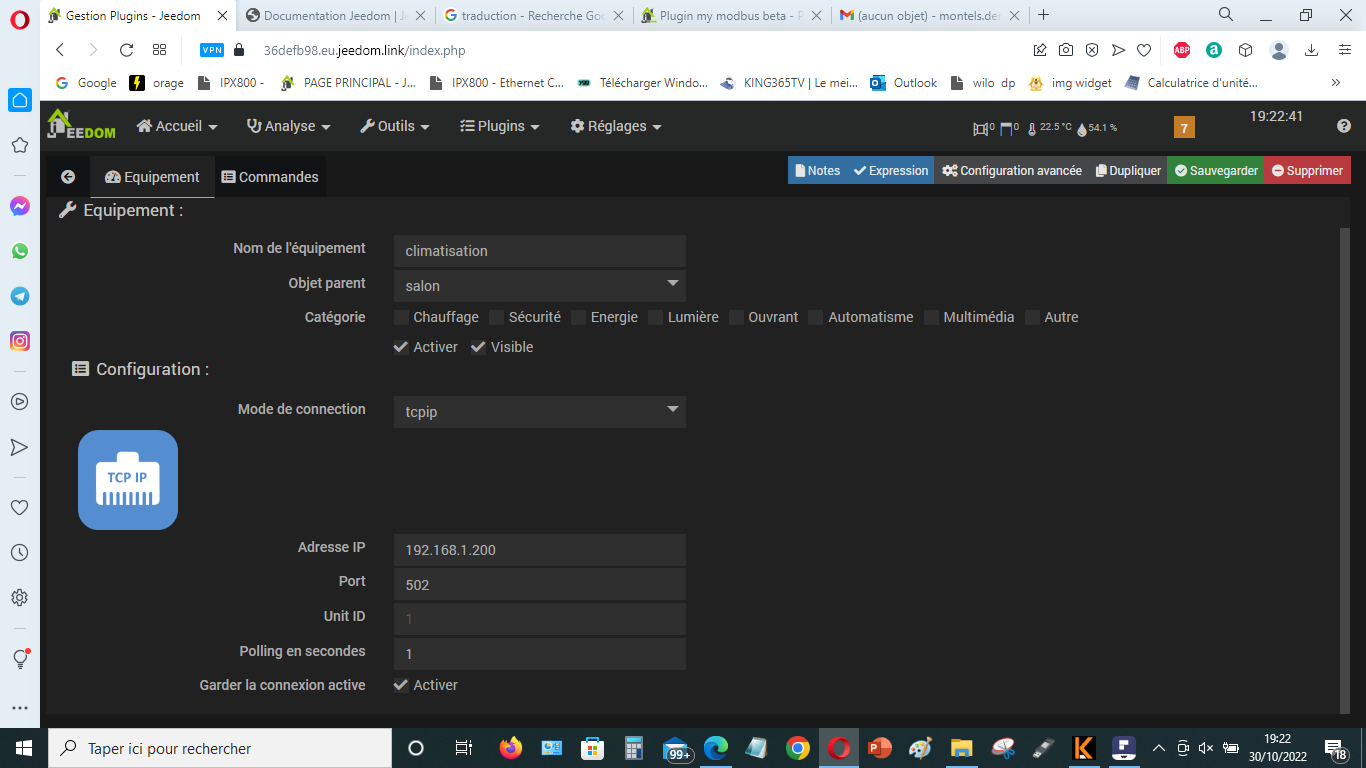Open the orange 7 messages badge

[1184, 127]
